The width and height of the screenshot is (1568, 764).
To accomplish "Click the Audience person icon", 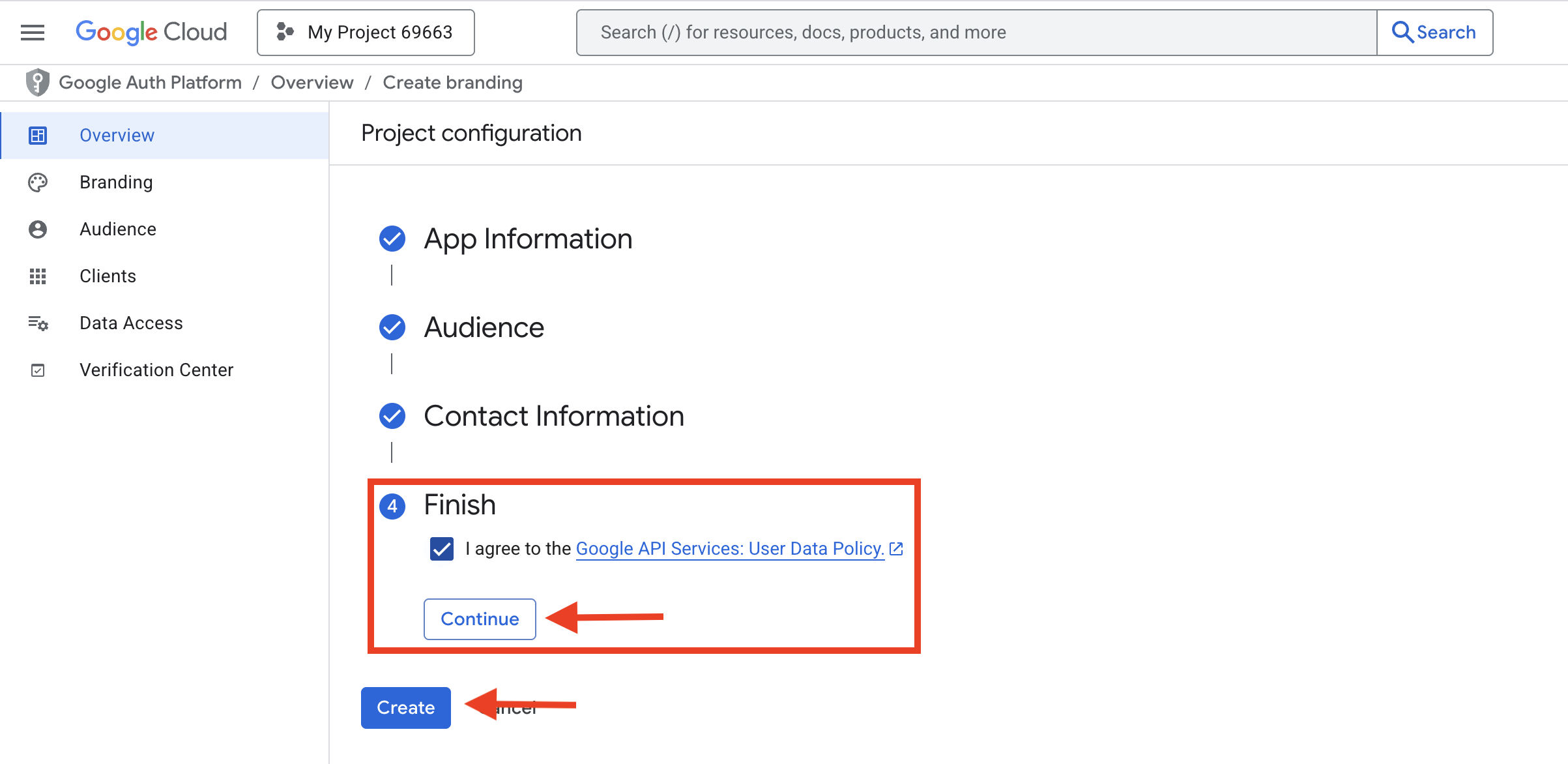I will pos(38,229).
